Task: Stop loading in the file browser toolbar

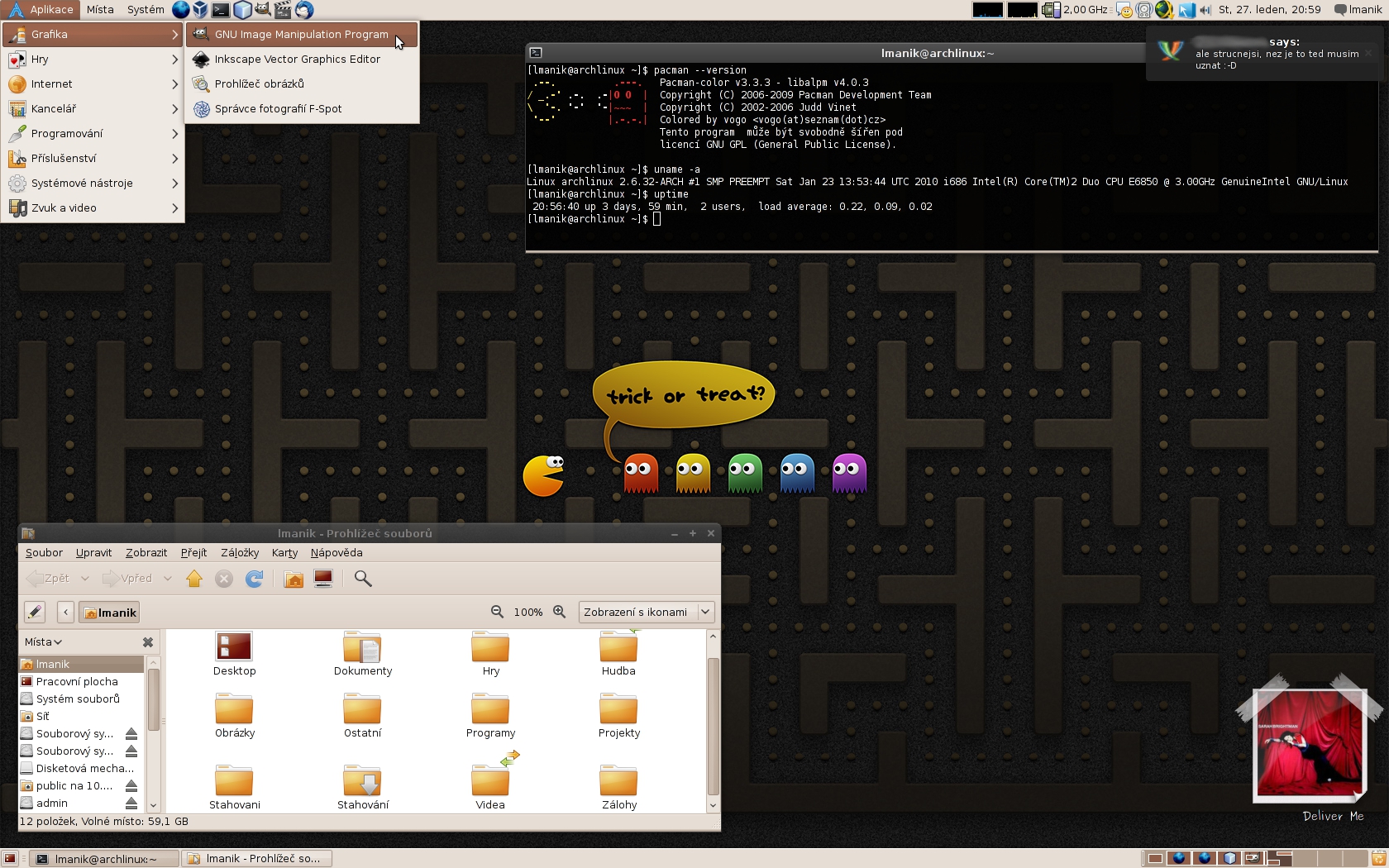Action: 224,579
